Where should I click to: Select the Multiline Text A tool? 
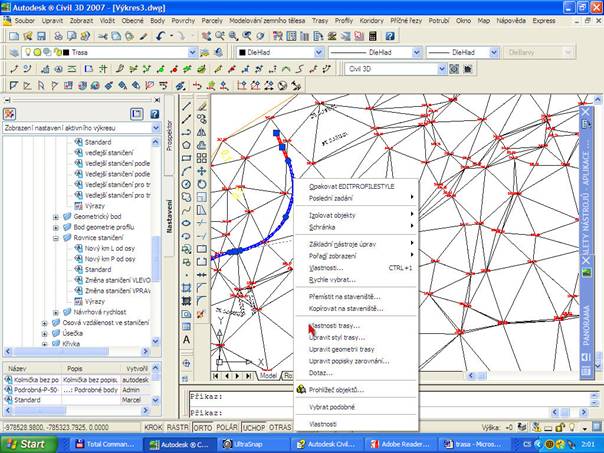[x=186, y=340]
